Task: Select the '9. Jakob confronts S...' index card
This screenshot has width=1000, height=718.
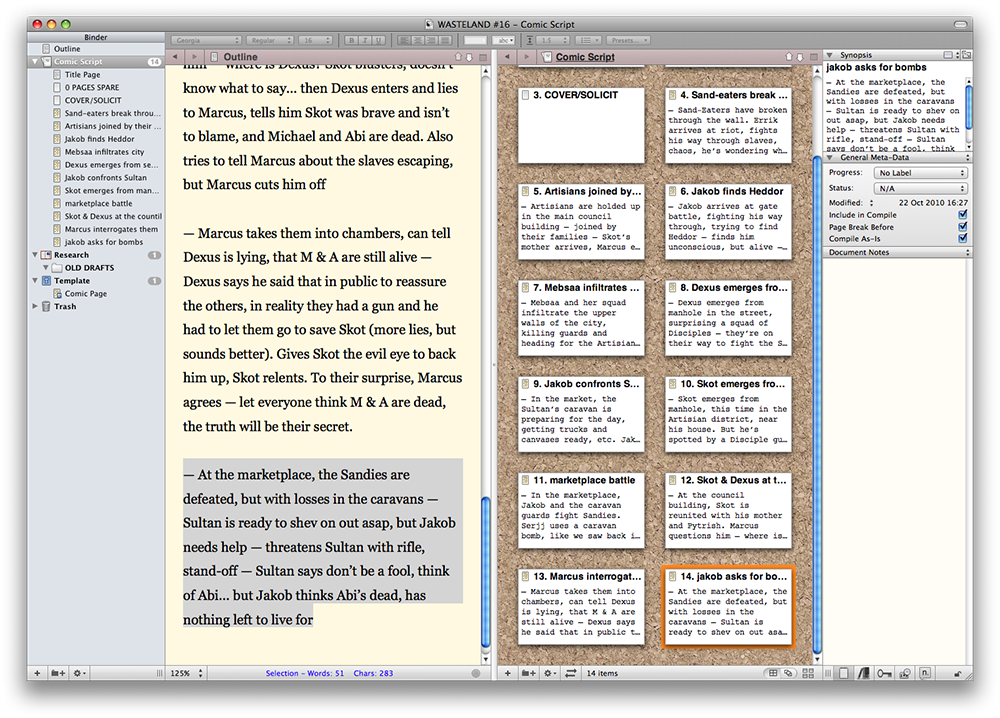Action: pos(581,411)
